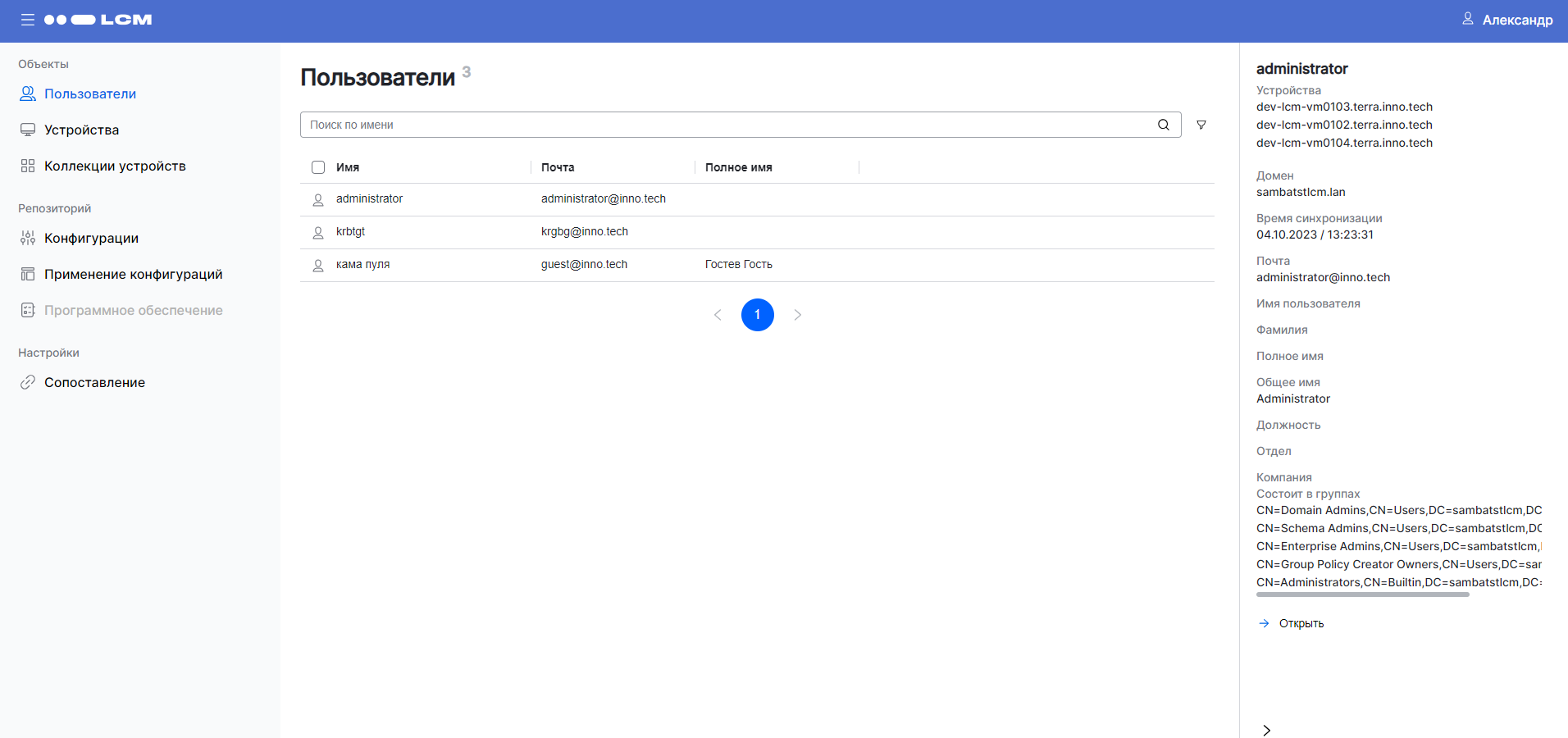Go to next page arrow
This screenshot has width=1568, height=738.
click(797, 315)
